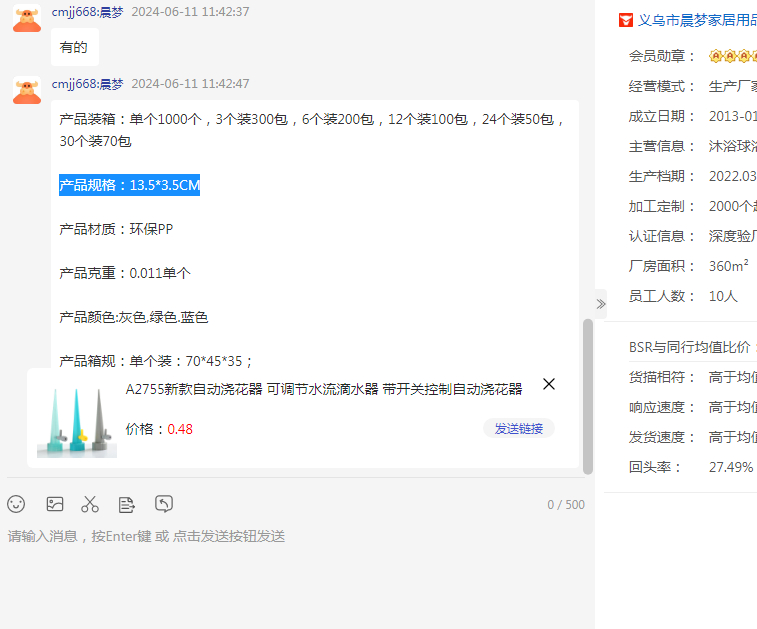Click the 响应速度 row
The image size is (757, 629).
[x=693, y=407]
